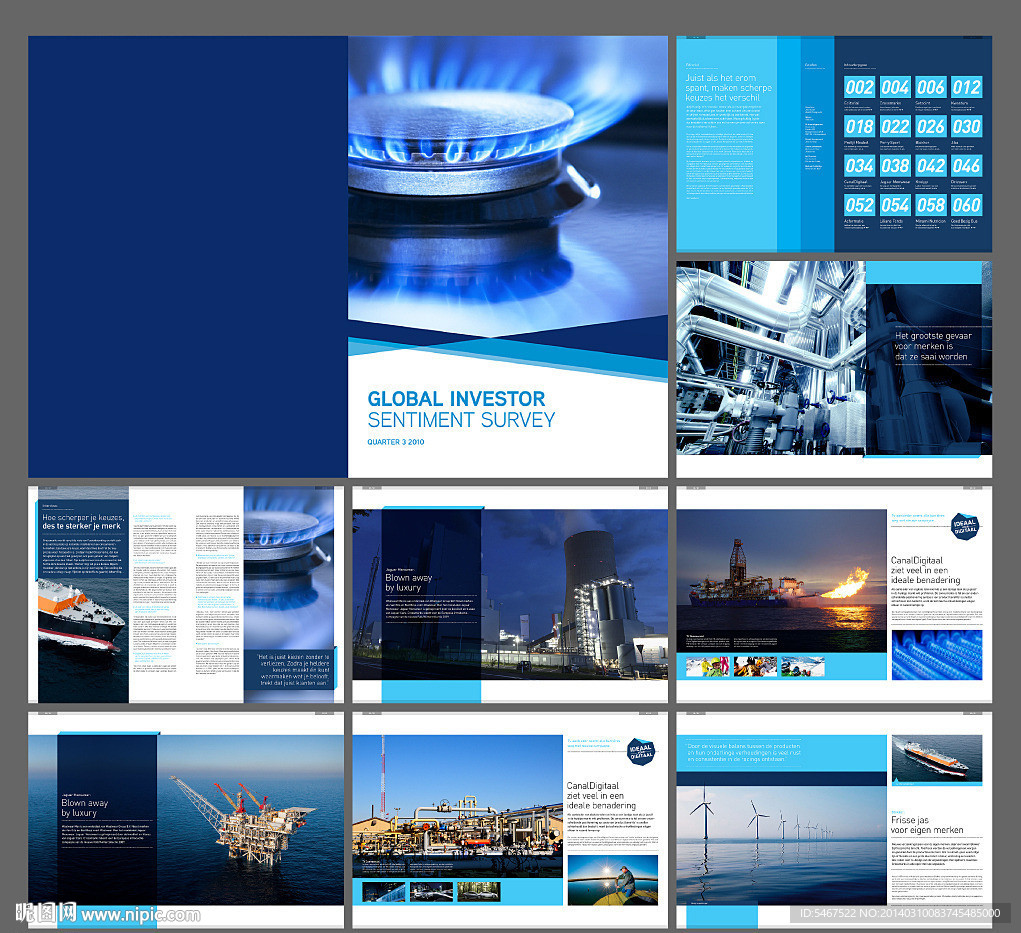Click the 'Het grootste gevaar voor merken' quote
This screenshot has width=1021, height=933.
[932, 346]
